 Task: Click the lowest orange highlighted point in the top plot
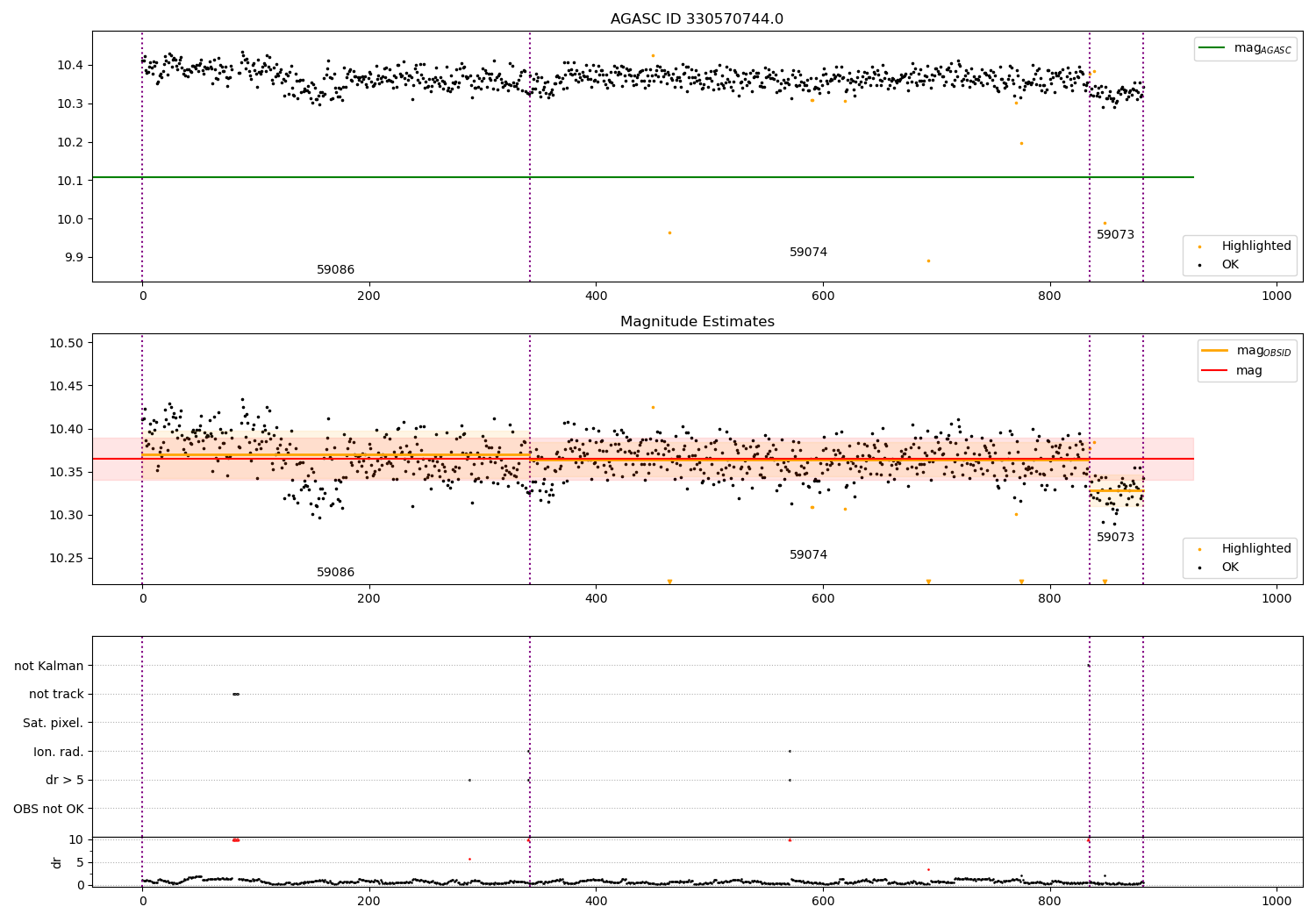pyautogui.click(x=928, y=261)
